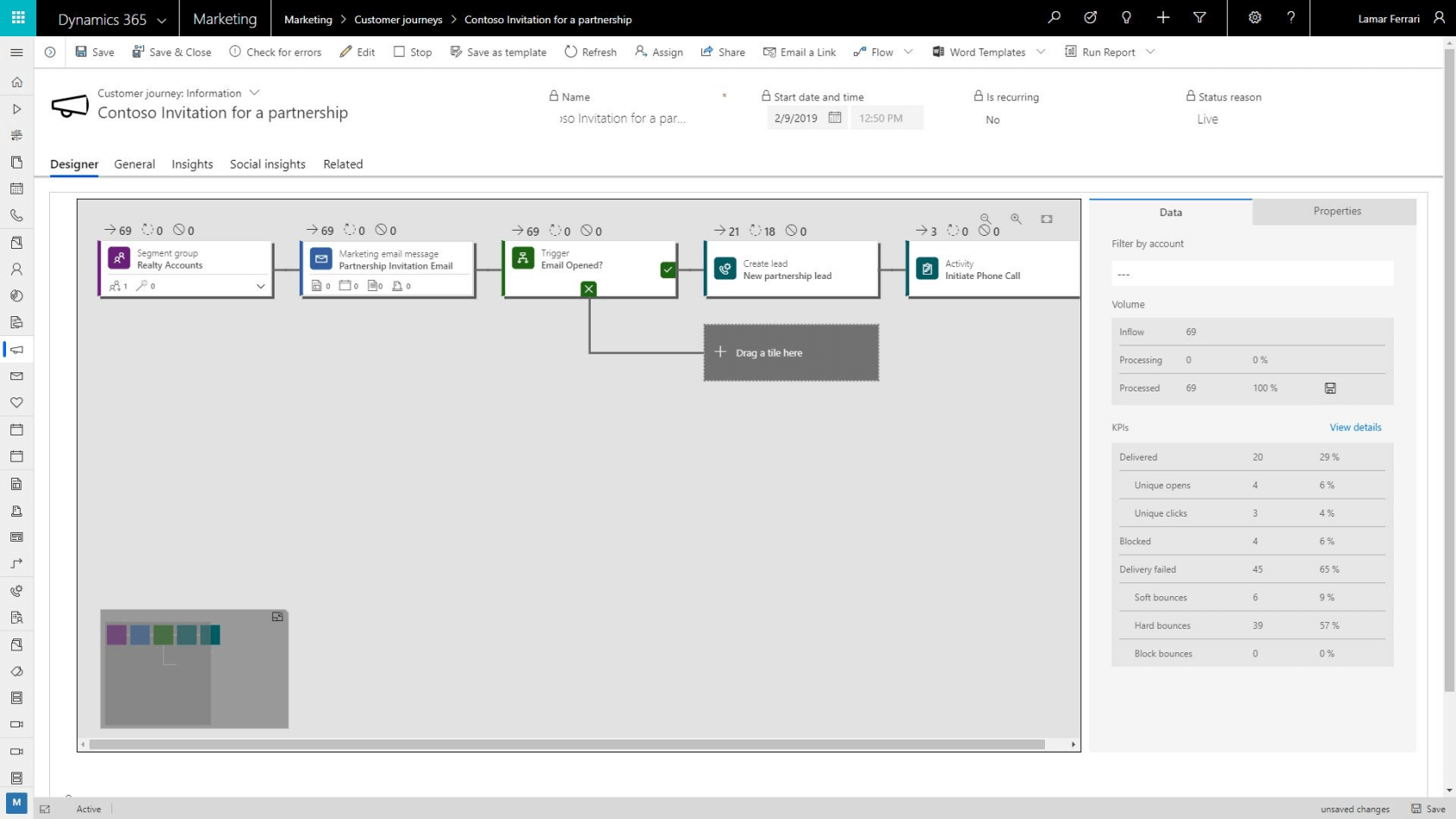
Task: Expand the Flow dropdown arrow
Action: [x=908, y=52]
